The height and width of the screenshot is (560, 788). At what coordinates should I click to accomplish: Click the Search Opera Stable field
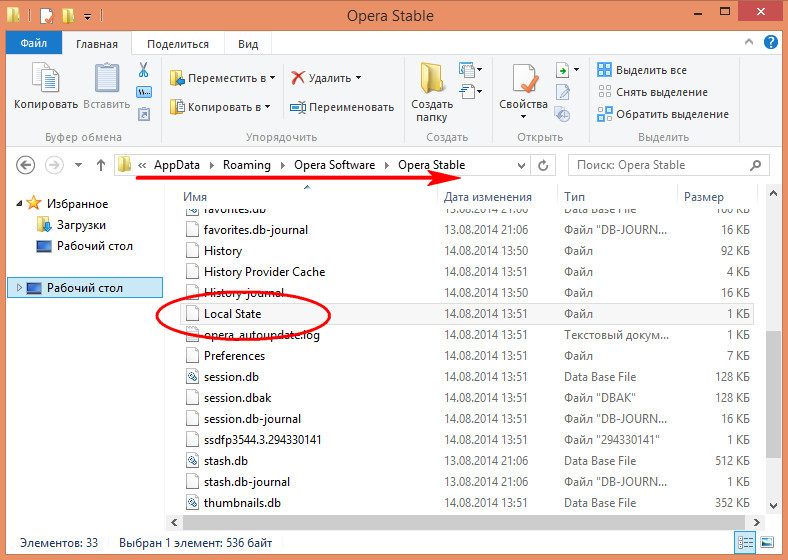click(668, 165)
